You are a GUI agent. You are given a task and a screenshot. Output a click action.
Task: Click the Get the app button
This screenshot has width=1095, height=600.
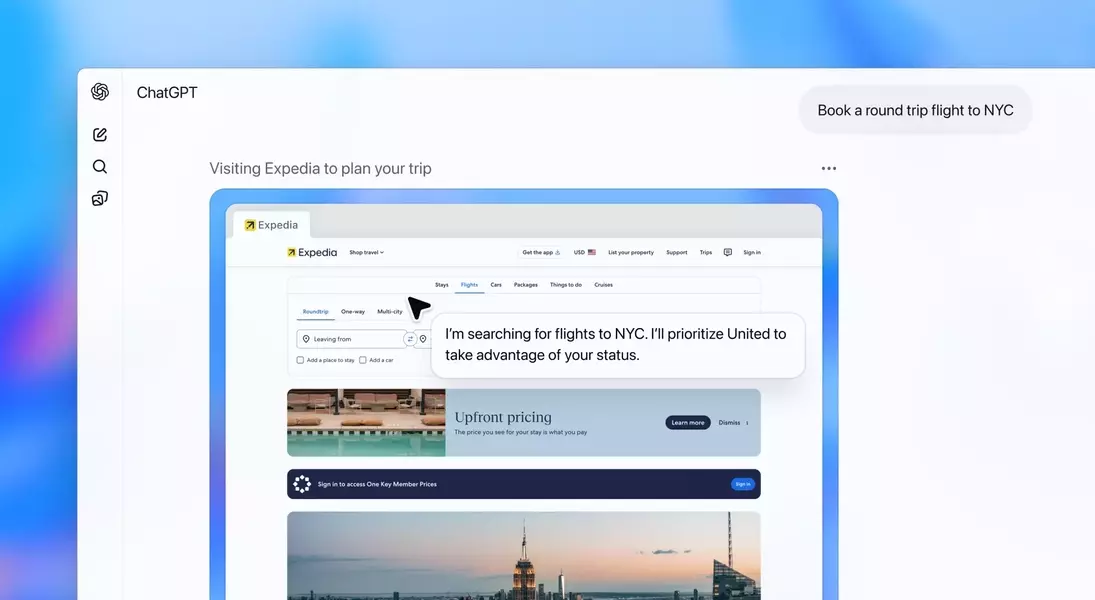click(541, 253)
